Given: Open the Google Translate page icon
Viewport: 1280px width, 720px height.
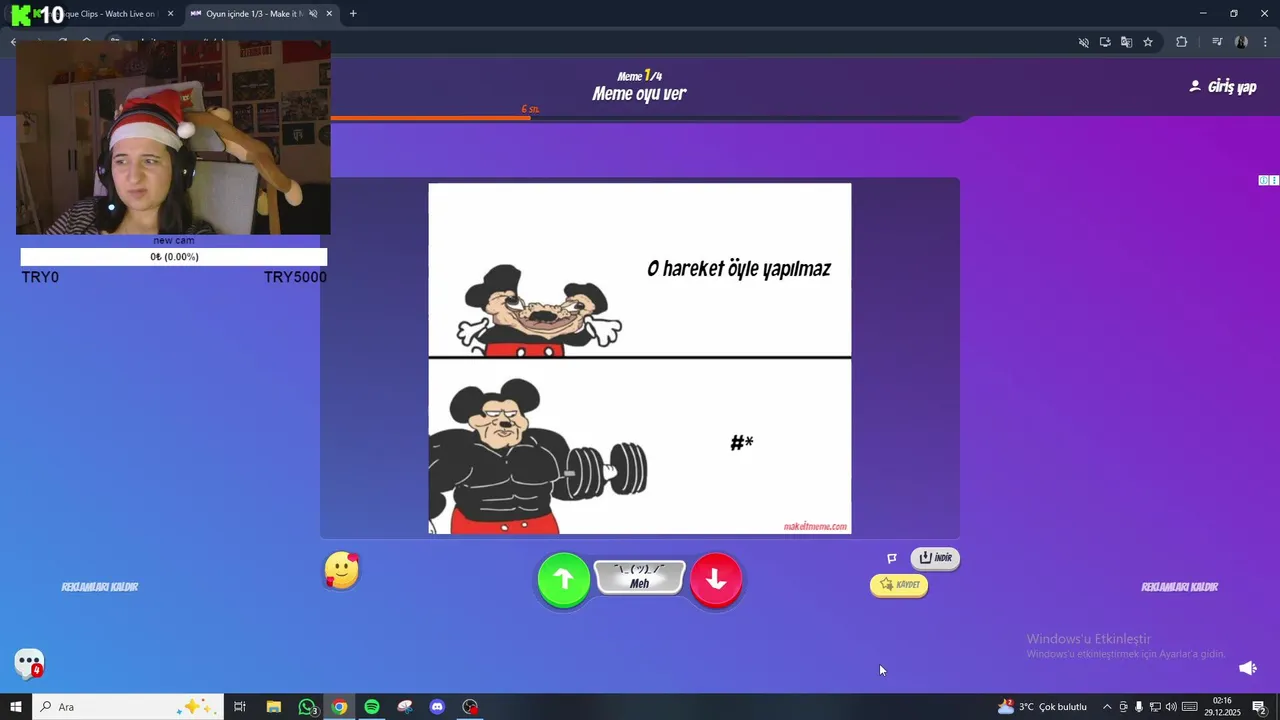Looking at the screenshot, I should tap(1126, 42).
